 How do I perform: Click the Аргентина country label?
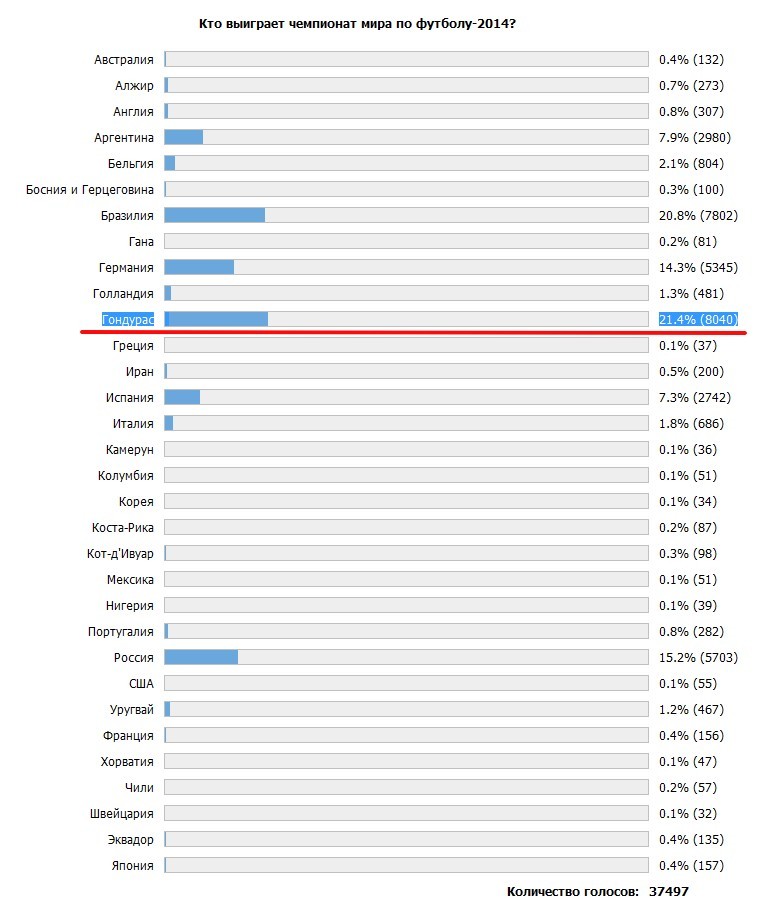click(x=125, y=137)
